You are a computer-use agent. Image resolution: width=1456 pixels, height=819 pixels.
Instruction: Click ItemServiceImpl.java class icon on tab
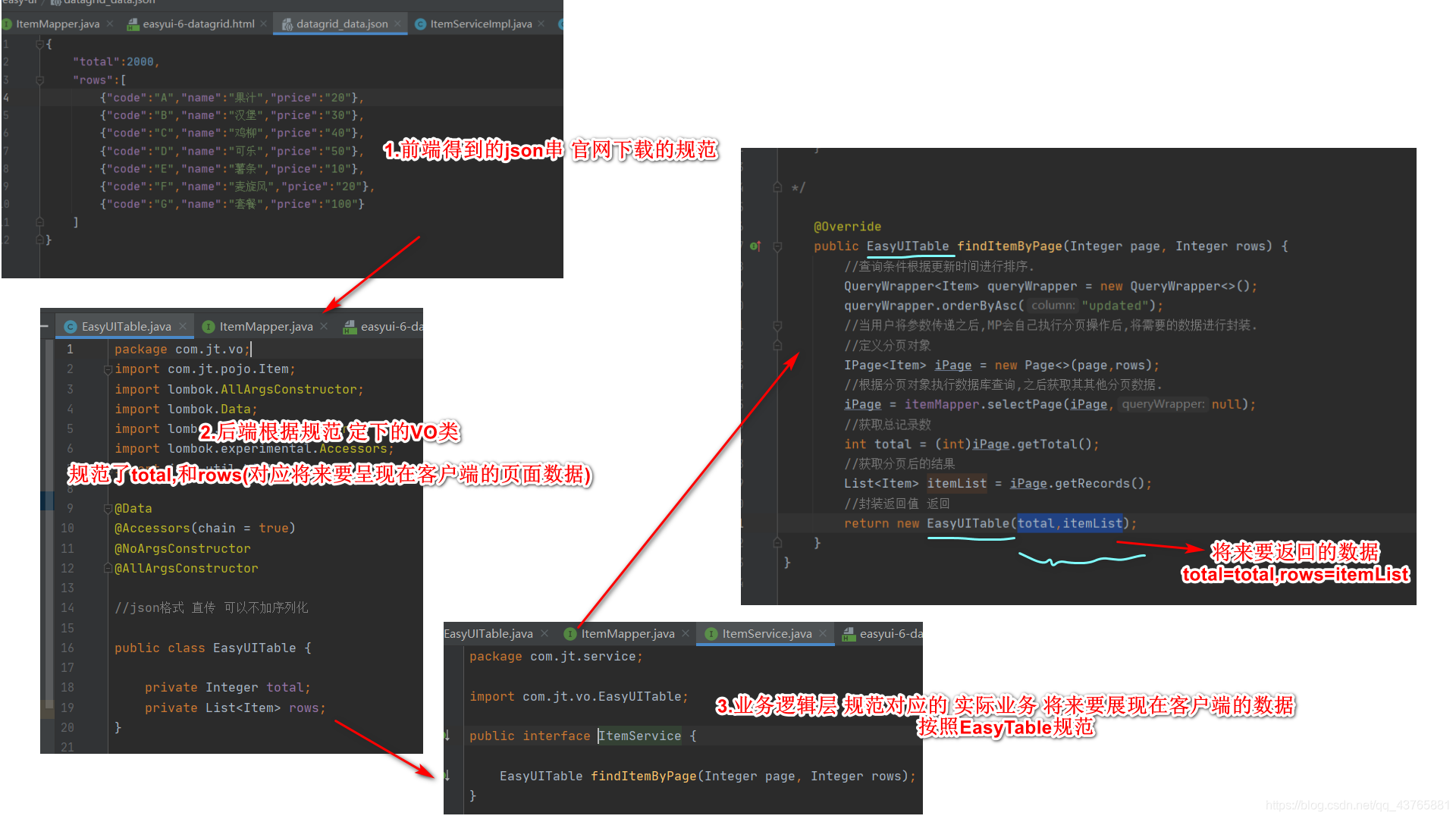click(420, 24)
